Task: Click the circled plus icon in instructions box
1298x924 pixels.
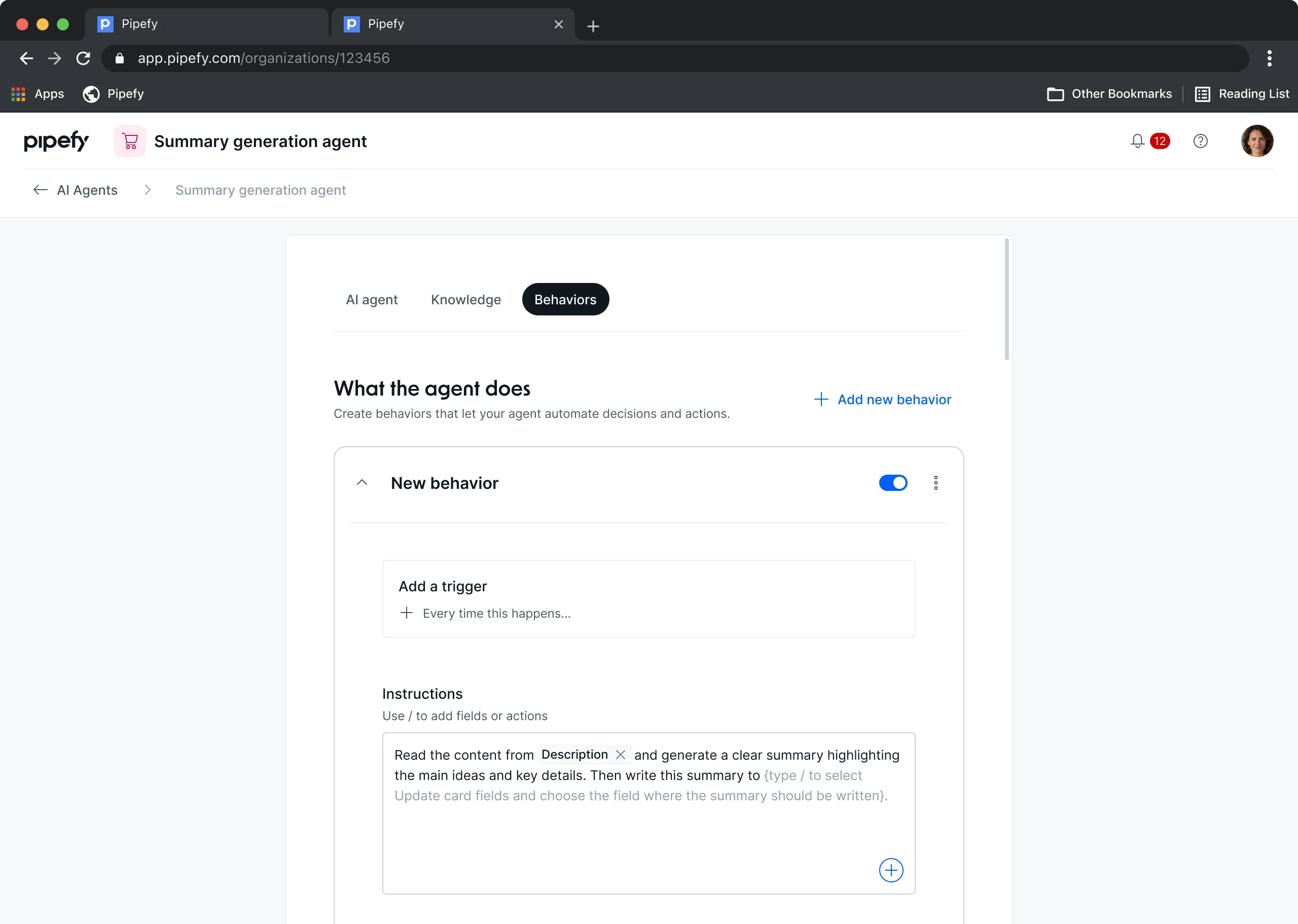Action: pyautogui.click(x=891, y=870)
